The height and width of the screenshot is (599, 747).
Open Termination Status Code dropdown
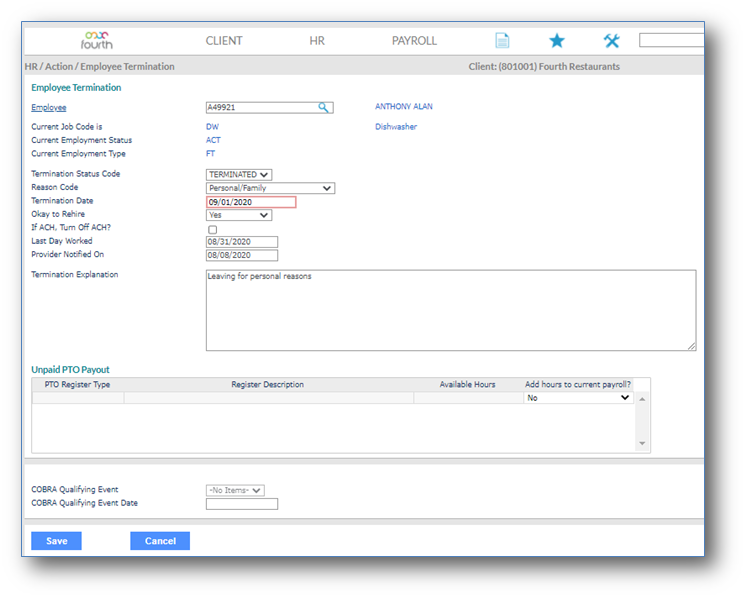tap(239, 174)
